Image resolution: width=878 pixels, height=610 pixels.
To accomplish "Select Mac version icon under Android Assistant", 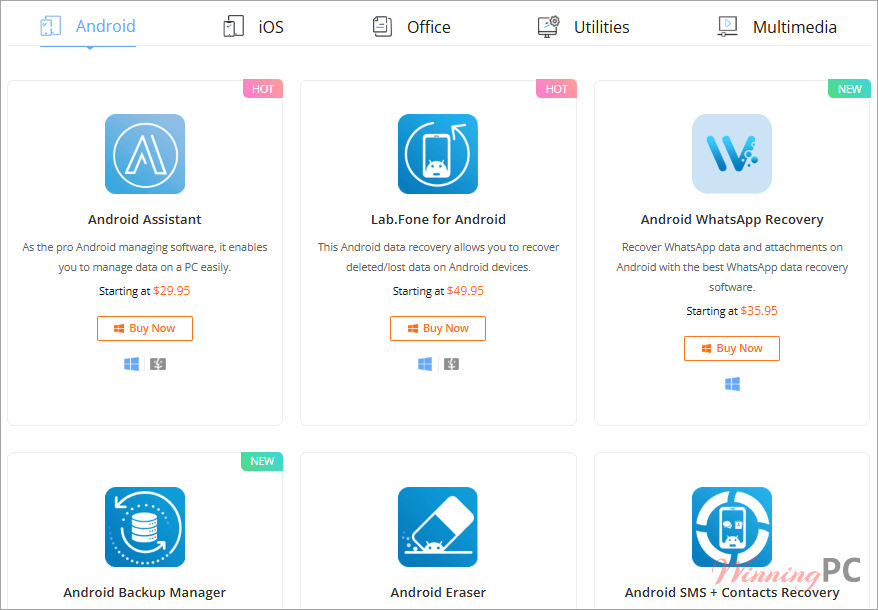I will 158,364.
